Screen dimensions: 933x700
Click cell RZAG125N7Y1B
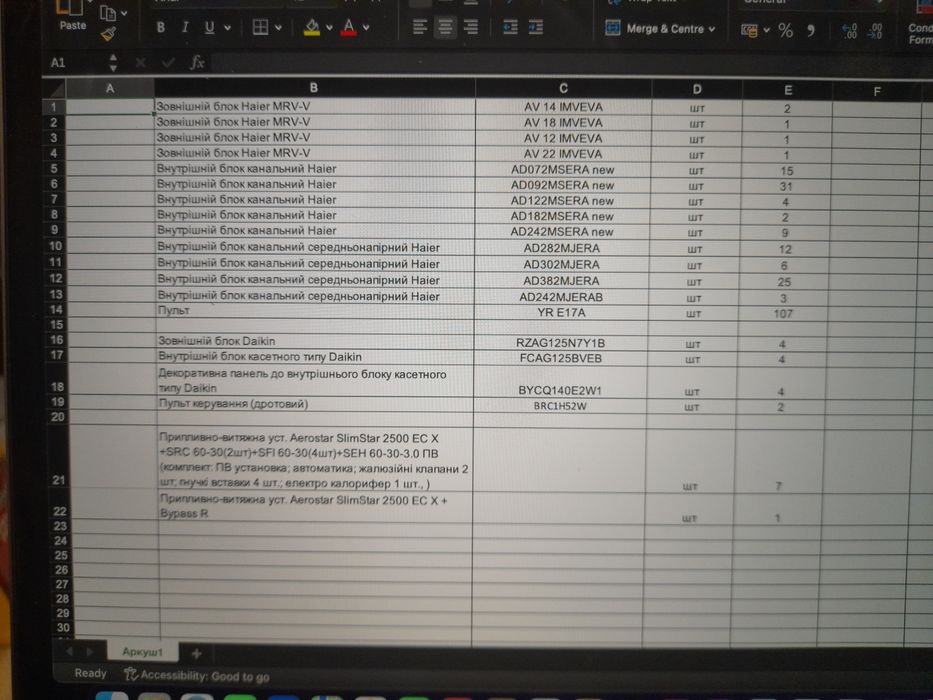561,343
